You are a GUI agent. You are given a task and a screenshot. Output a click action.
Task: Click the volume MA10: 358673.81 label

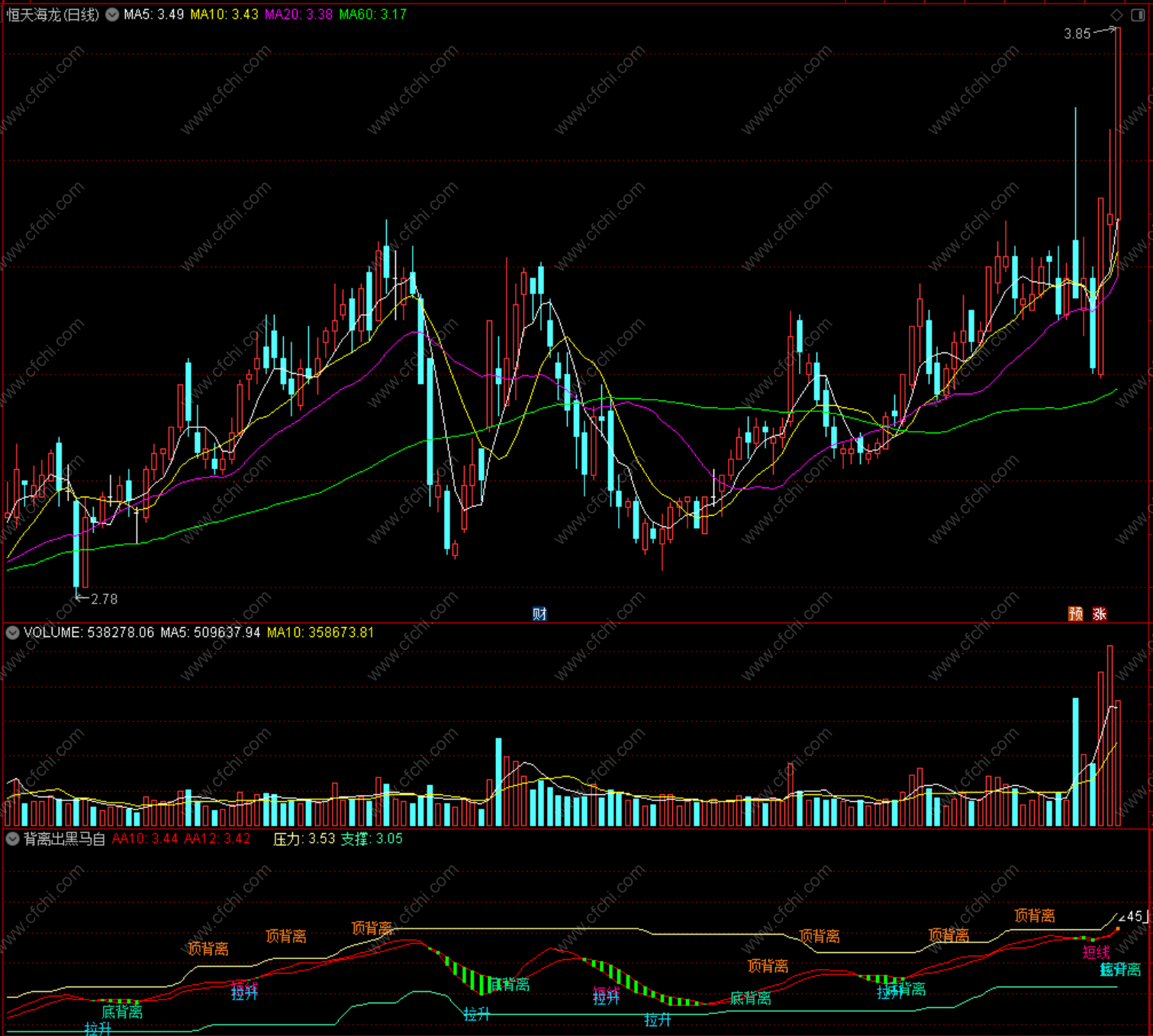(x=320, y=632)
